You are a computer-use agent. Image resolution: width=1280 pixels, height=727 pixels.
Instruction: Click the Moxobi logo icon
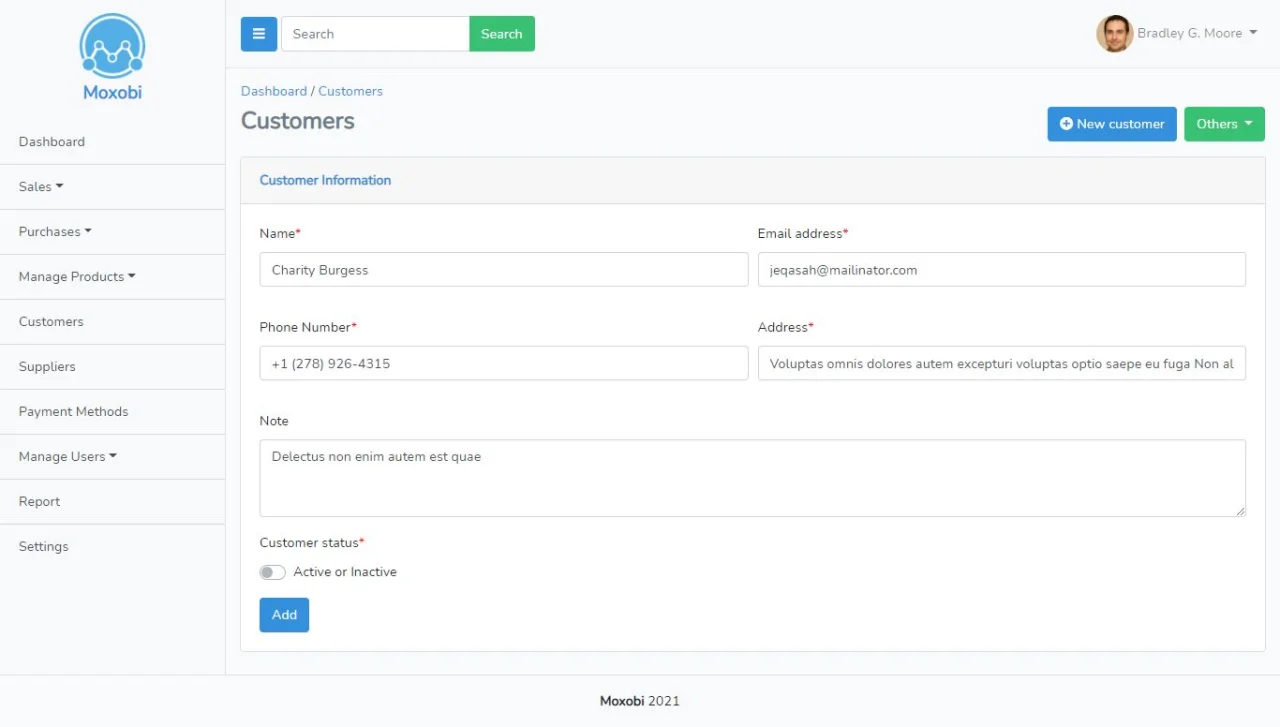tap(112, 47)
